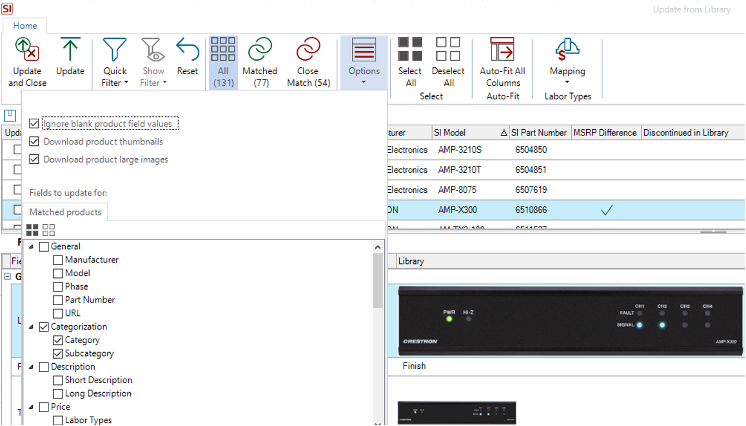Uncheck Ignore blank product field values

[35, 124]
